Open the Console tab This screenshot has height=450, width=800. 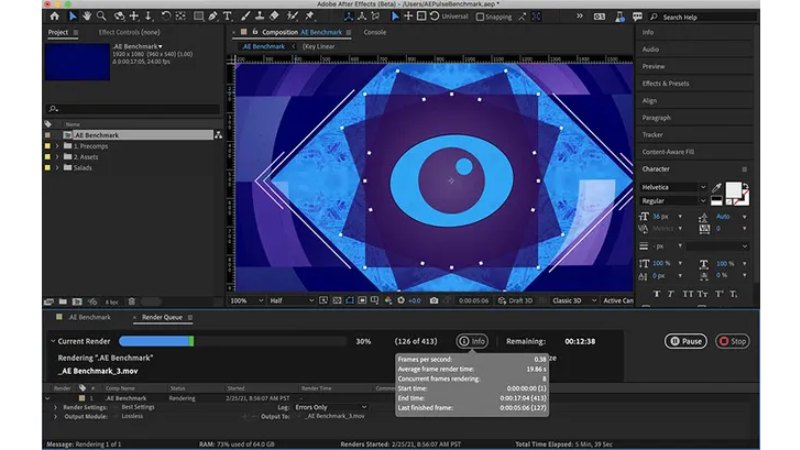click(x=375, y=32)
